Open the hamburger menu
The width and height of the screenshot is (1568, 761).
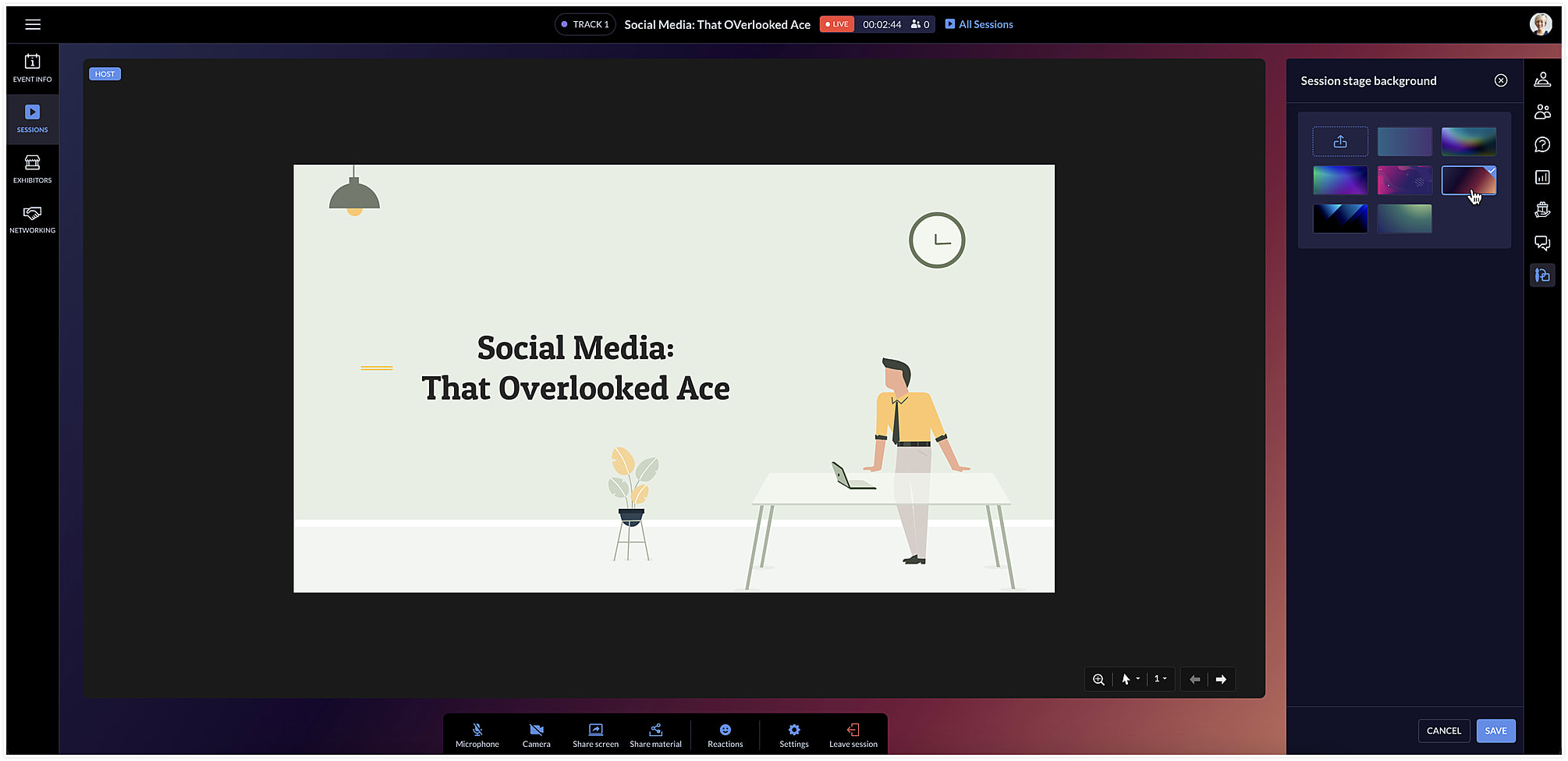pyautogui.click(x=33, y=24)
